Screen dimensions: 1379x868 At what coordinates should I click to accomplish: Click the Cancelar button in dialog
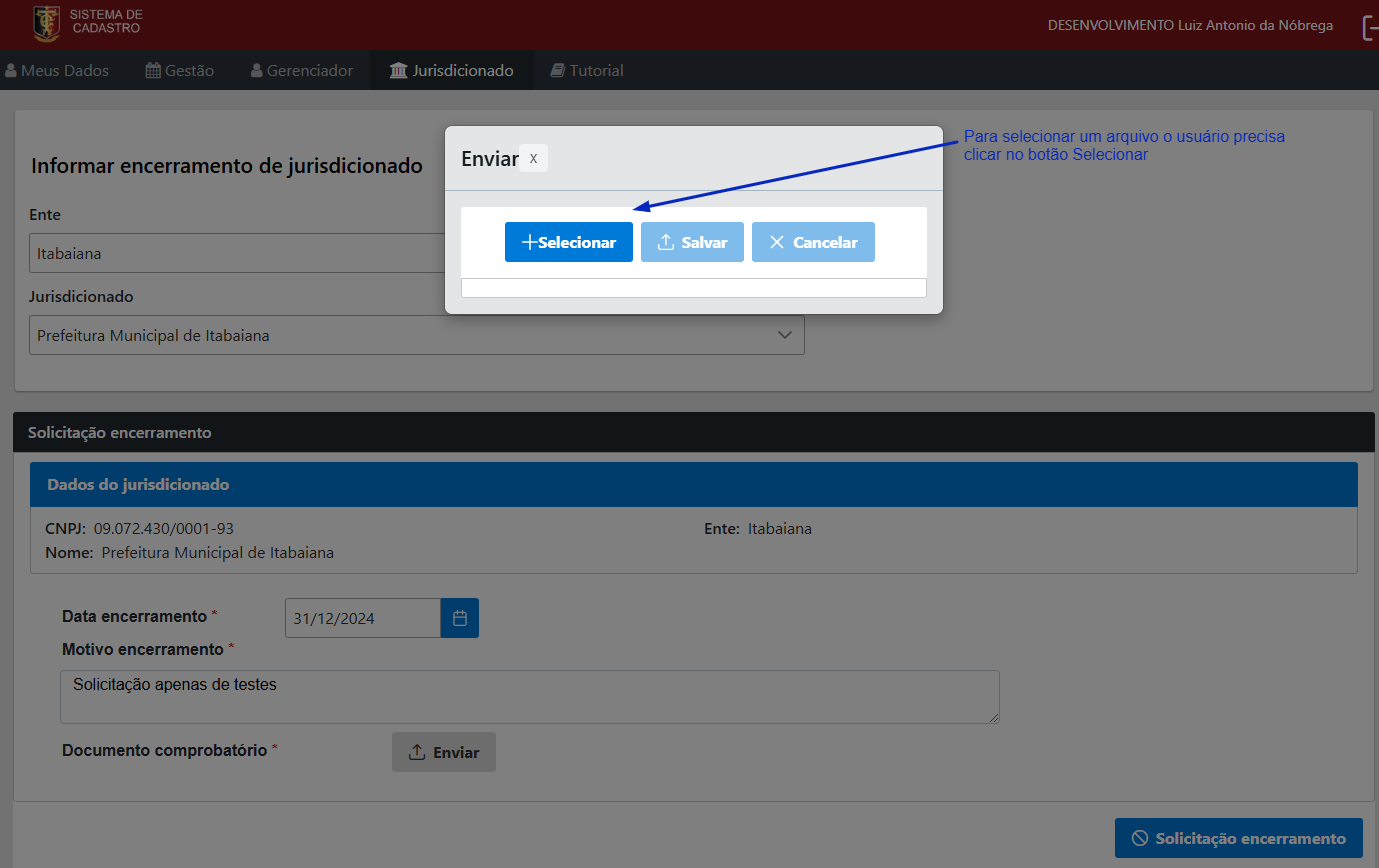click(813, 242)
